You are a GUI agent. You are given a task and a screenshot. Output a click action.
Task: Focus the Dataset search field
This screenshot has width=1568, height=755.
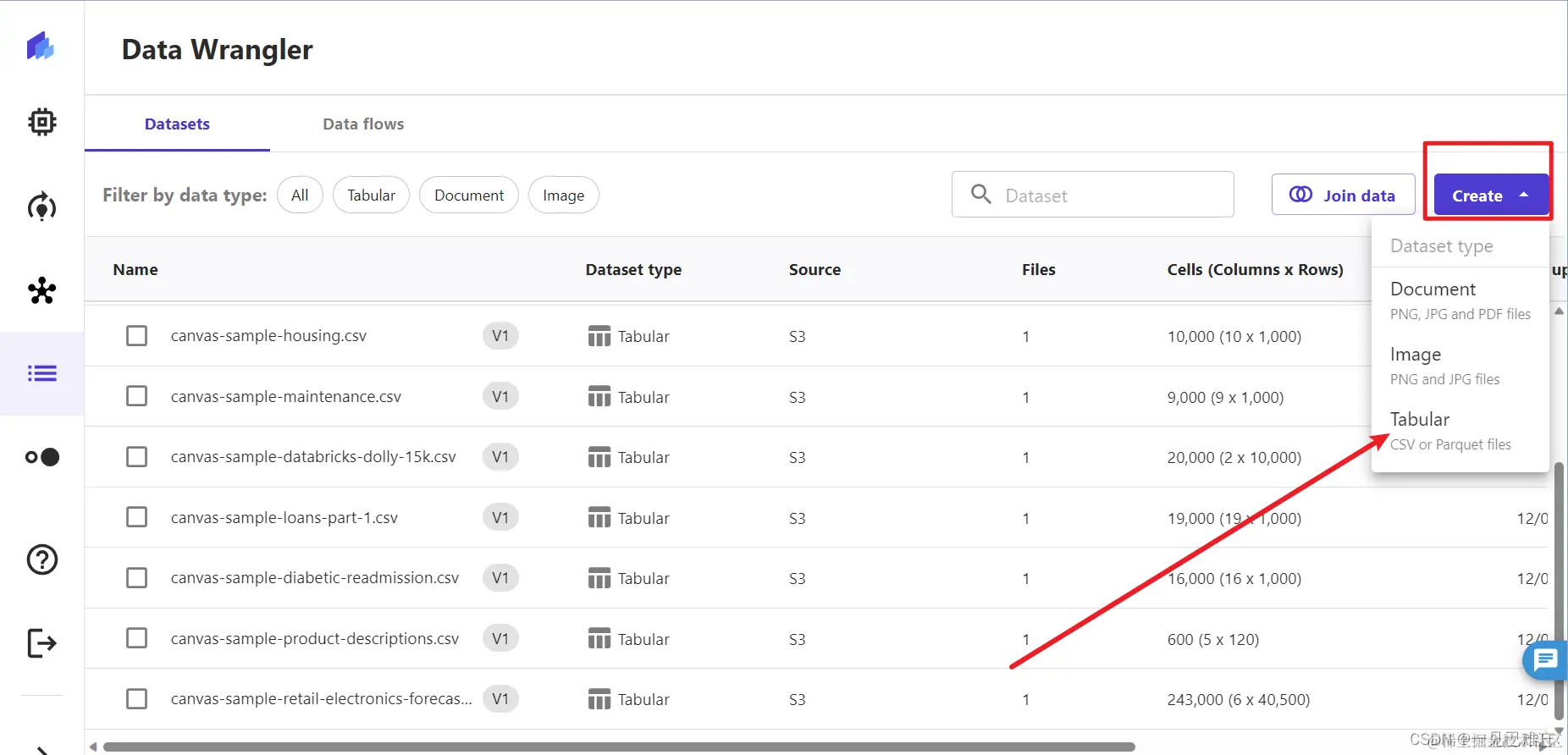click(x=1092, y=195)
